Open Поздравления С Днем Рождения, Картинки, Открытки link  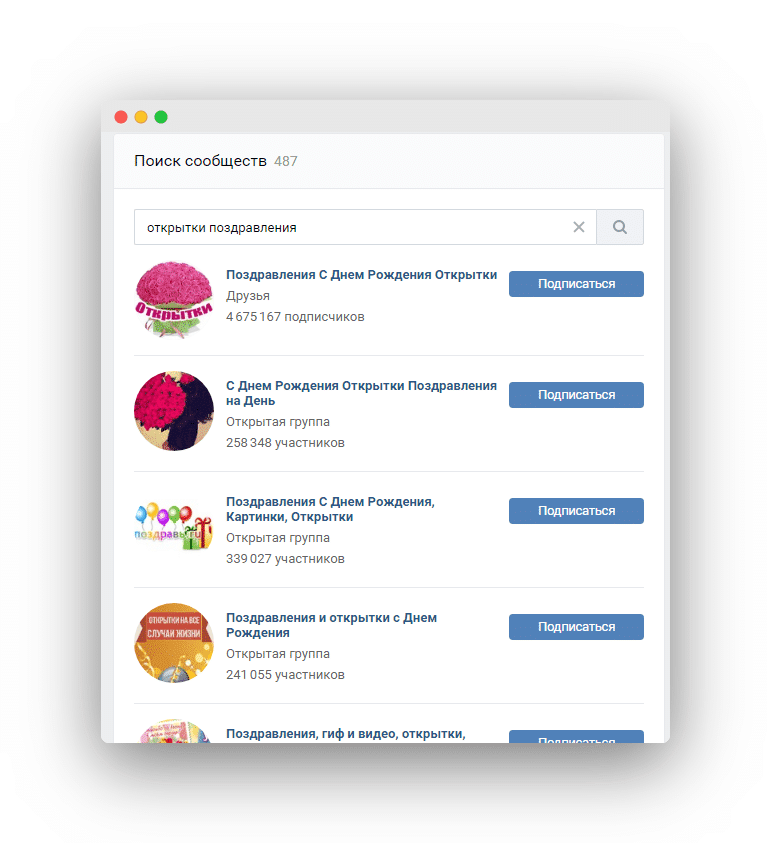[330, 509]
